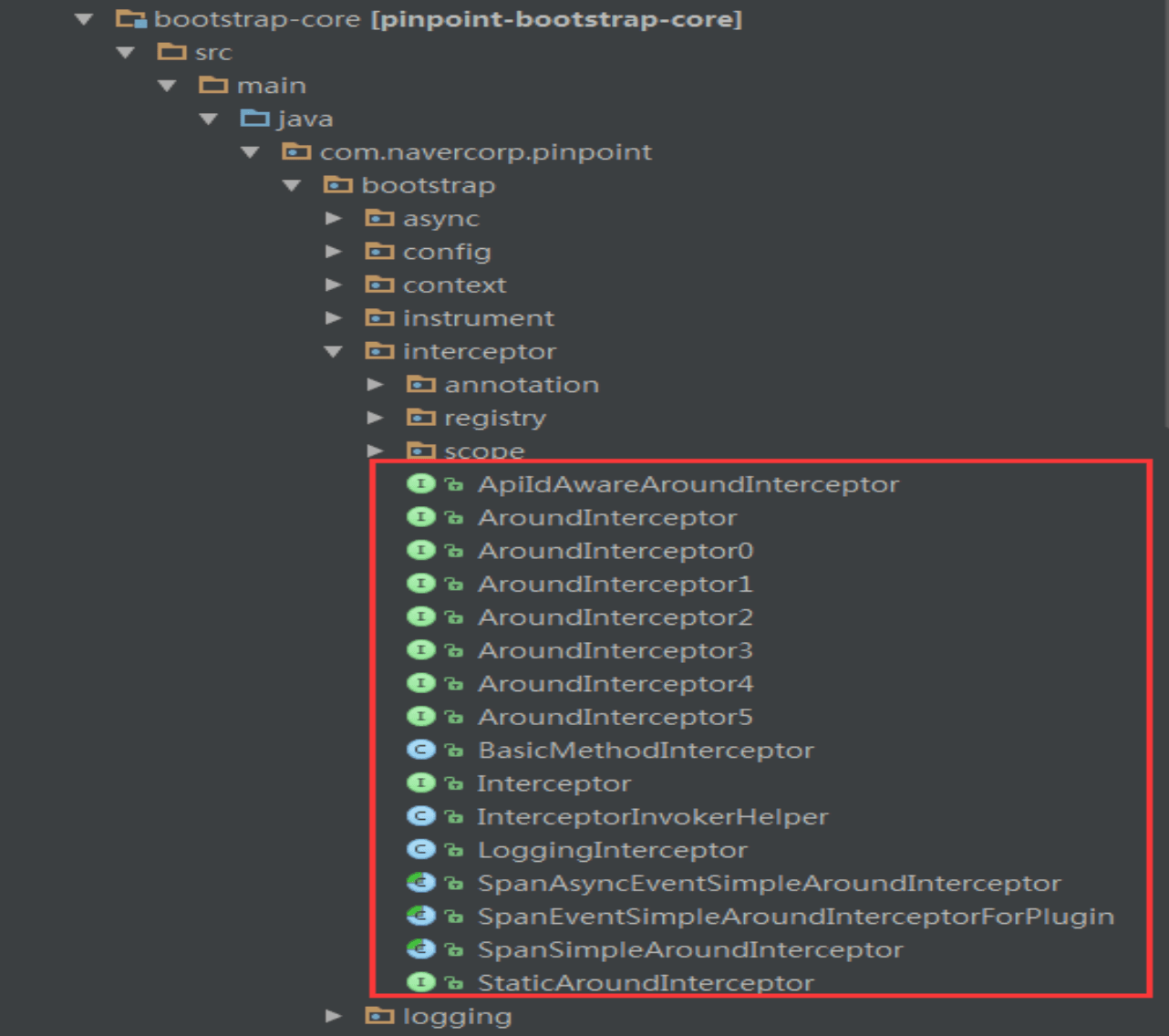This screenshot has width=1169, height=1036.
Task: Click the class icon next to BasicMethodInterceptor
Action: (420, 750)
